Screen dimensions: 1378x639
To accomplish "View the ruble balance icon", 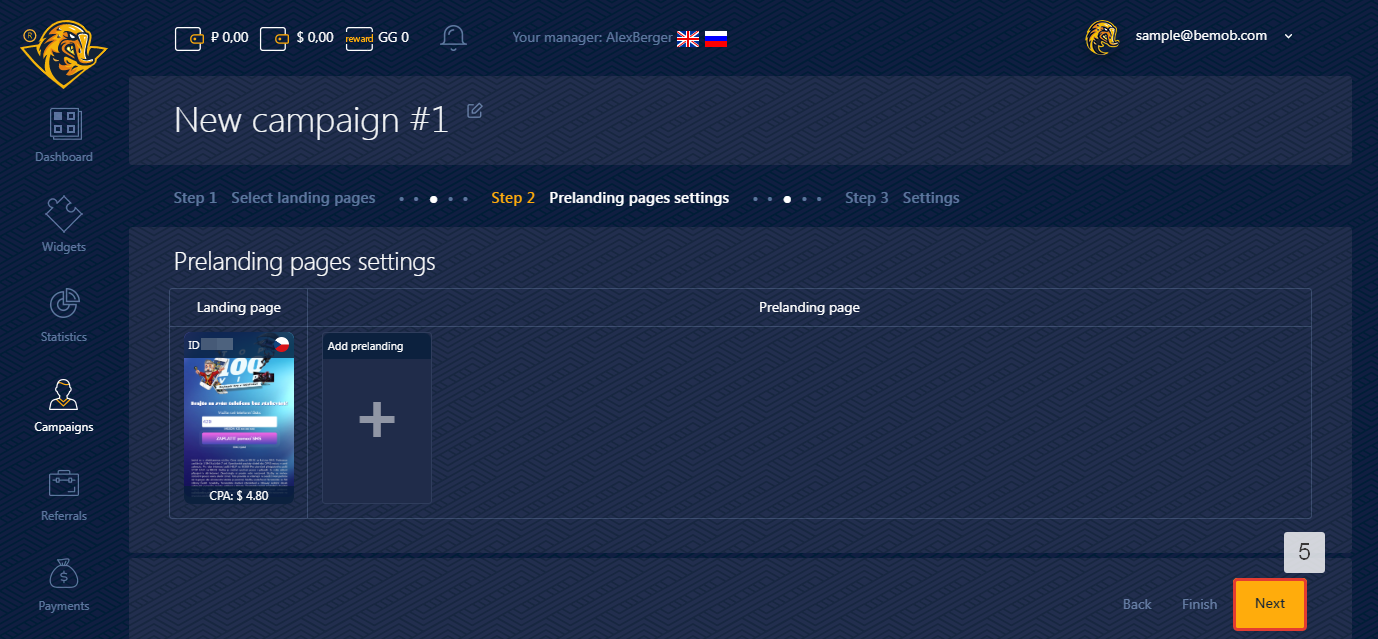I will click(189, 37).
